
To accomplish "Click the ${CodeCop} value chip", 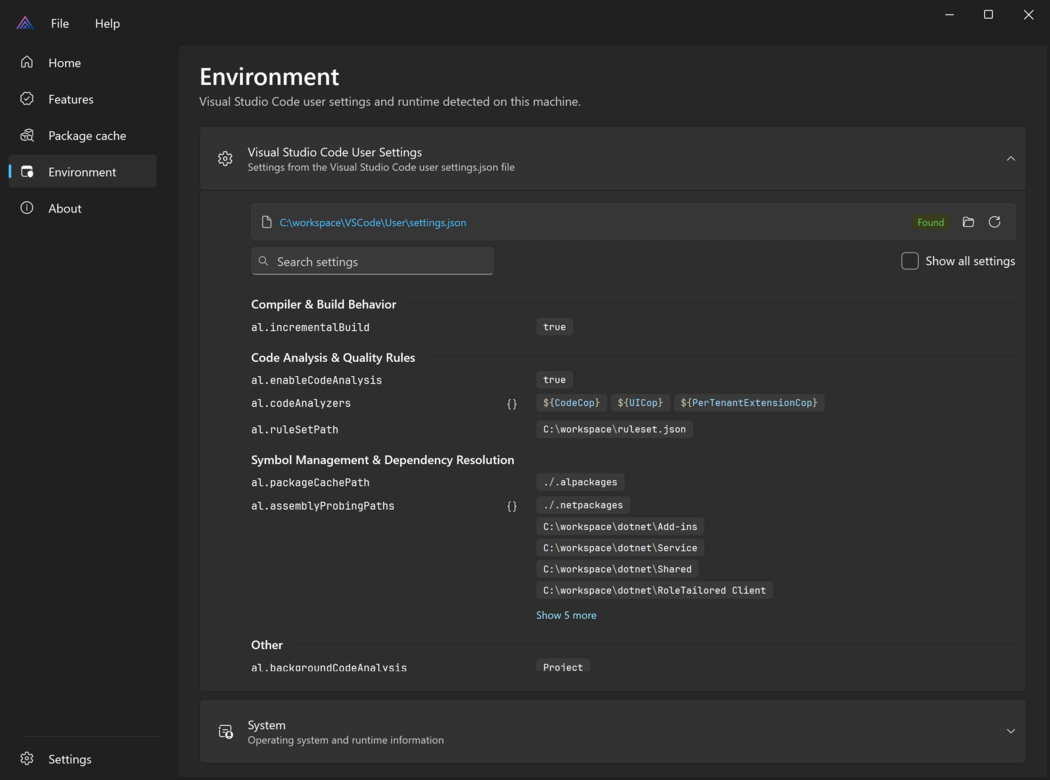I will point(571,402).
